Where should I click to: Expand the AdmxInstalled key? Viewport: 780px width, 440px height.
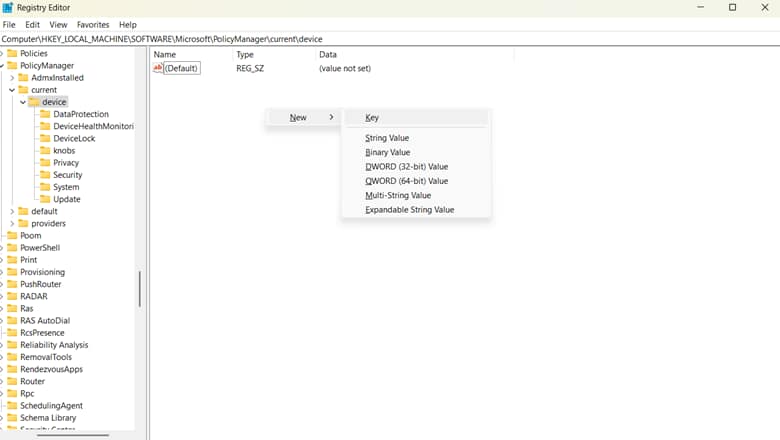coord(12,78)
